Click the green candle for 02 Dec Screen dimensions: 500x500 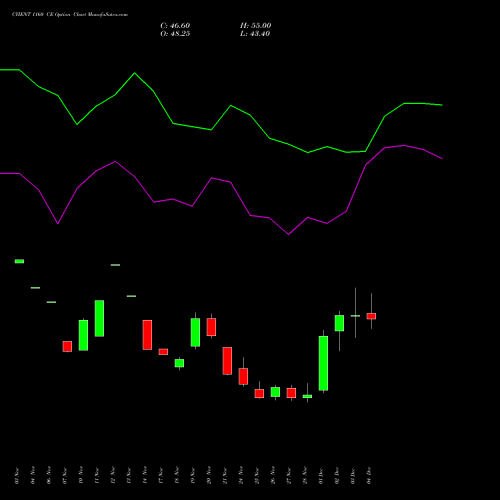tap(339, 323)
